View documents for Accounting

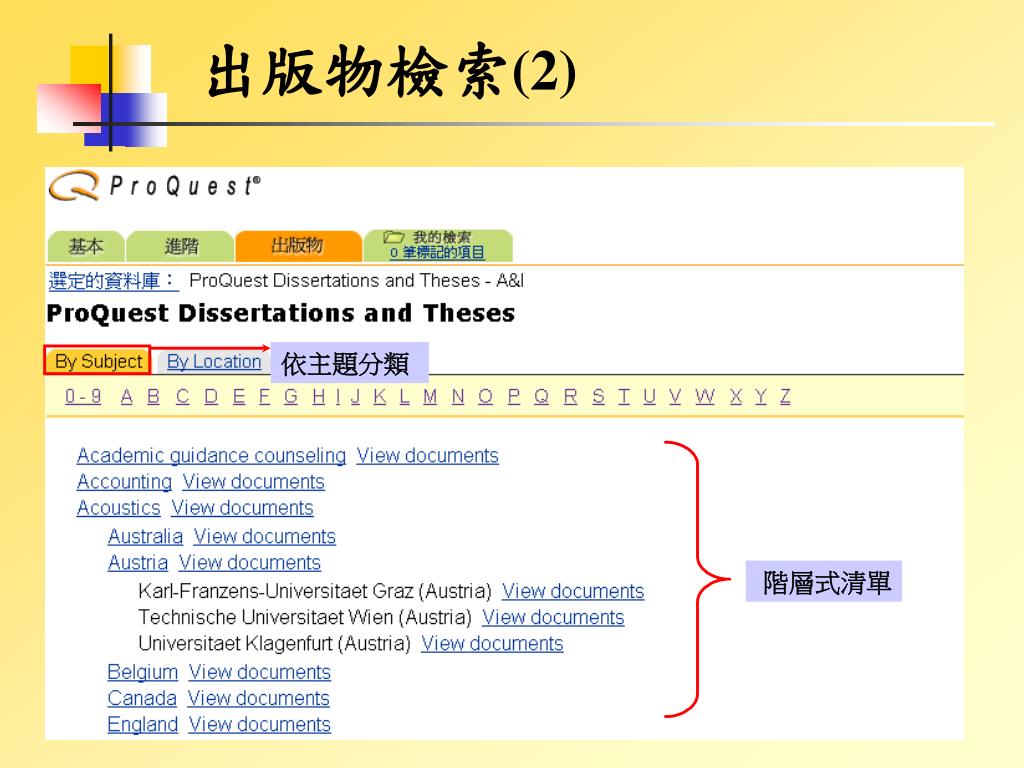point(253,481)
